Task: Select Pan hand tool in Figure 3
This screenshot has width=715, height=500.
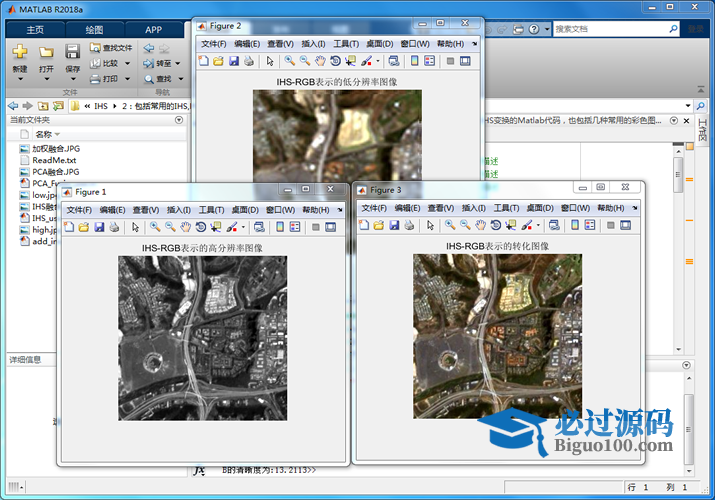Action: coord(481,227)
